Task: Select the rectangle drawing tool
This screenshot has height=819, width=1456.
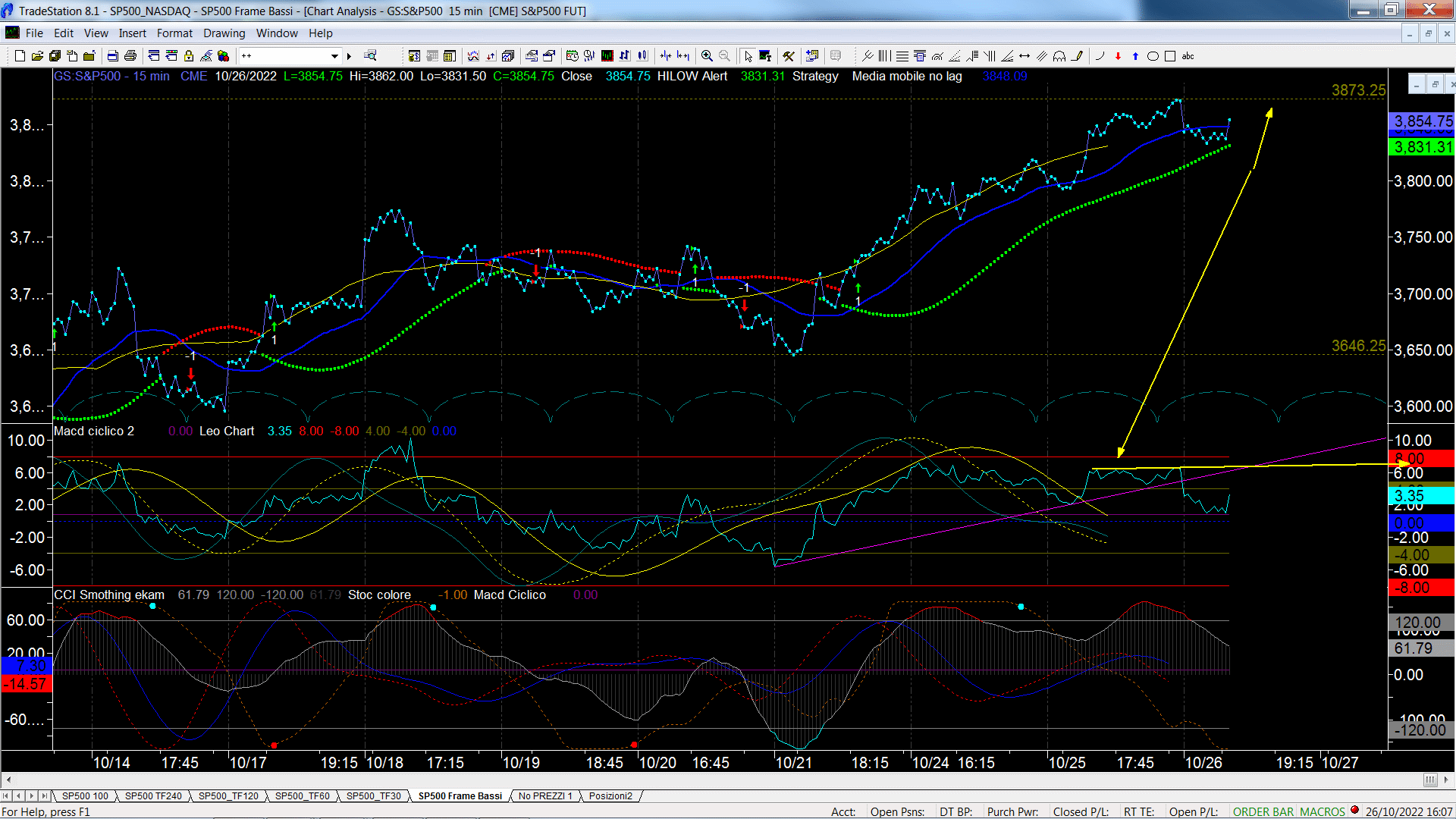Action: [1170, 56]
